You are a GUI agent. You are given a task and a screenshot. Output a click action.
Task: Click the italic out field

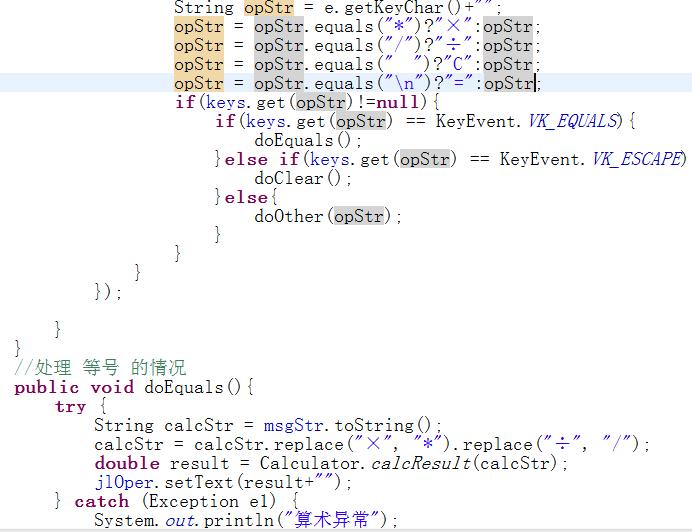[x=180, y=520]
